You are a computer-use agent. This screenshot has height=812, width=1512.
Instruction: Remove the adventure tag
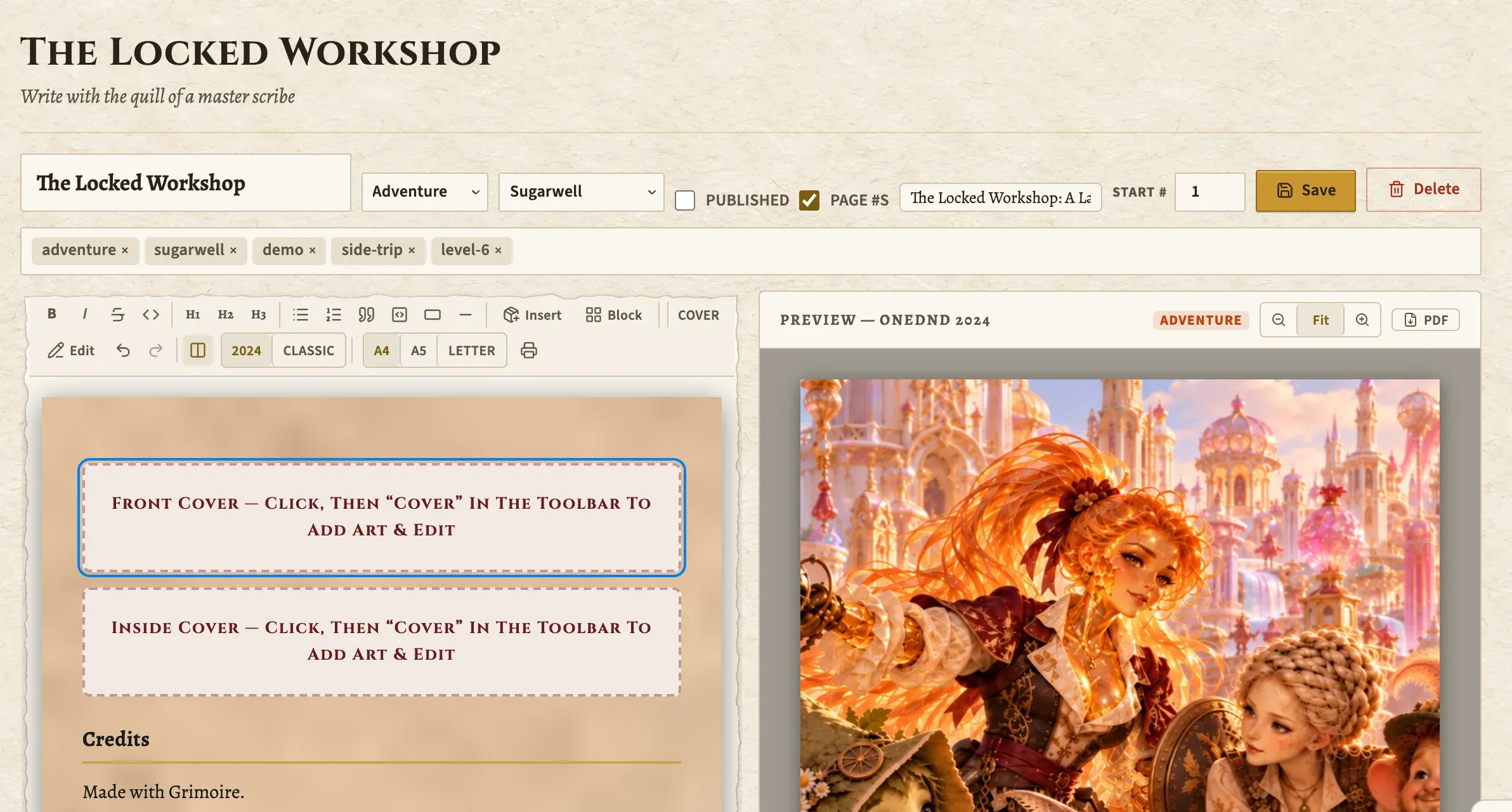pyautogui.click(x=125, y=251)
